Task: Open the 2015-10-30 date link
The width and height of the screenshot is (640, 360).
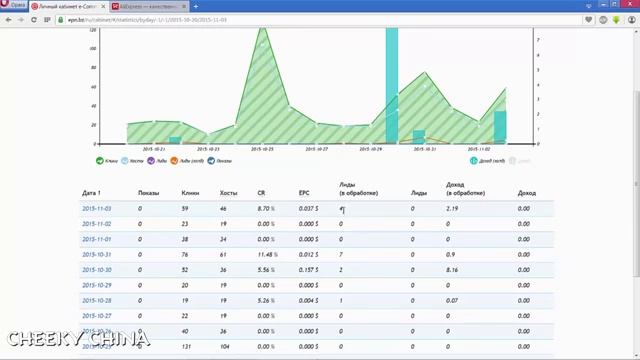Action: 97,270
